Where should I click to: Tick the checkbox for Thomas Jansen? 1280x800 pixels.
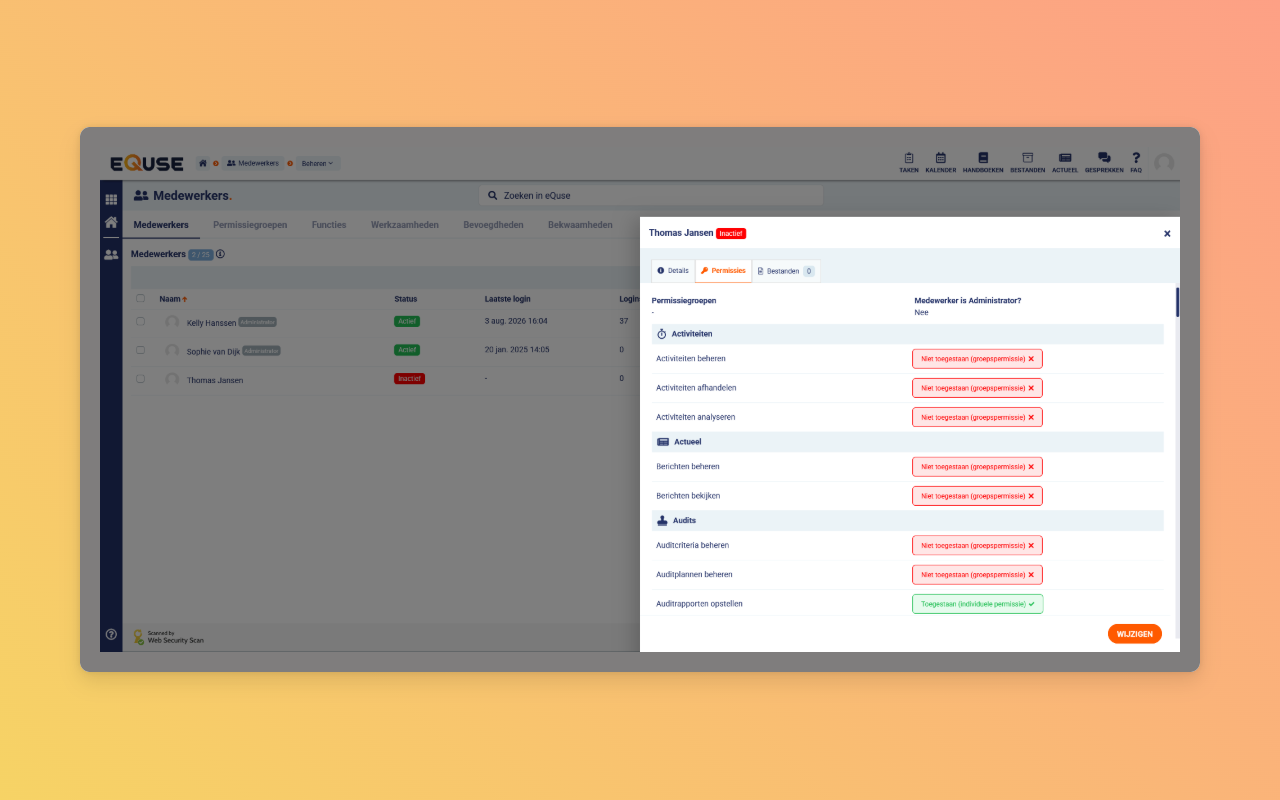pos(140,379)
